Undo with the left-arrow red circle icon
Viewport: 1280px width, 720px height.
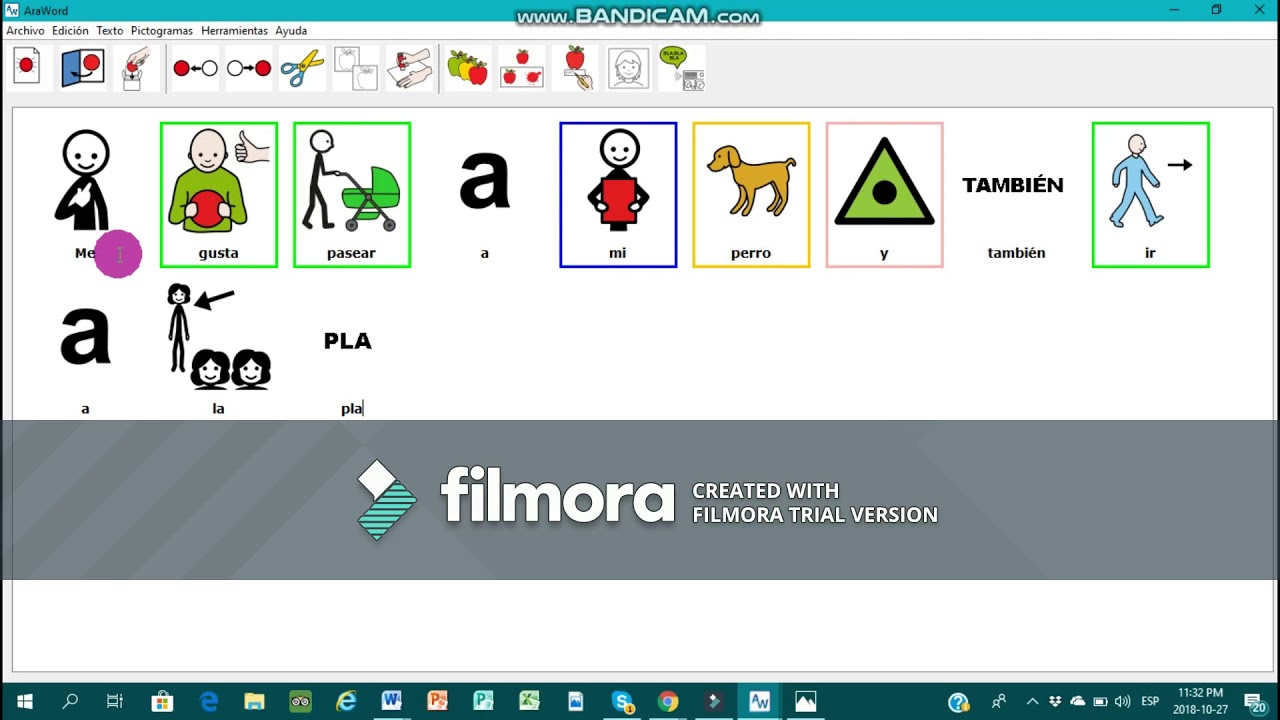(195, 68)
